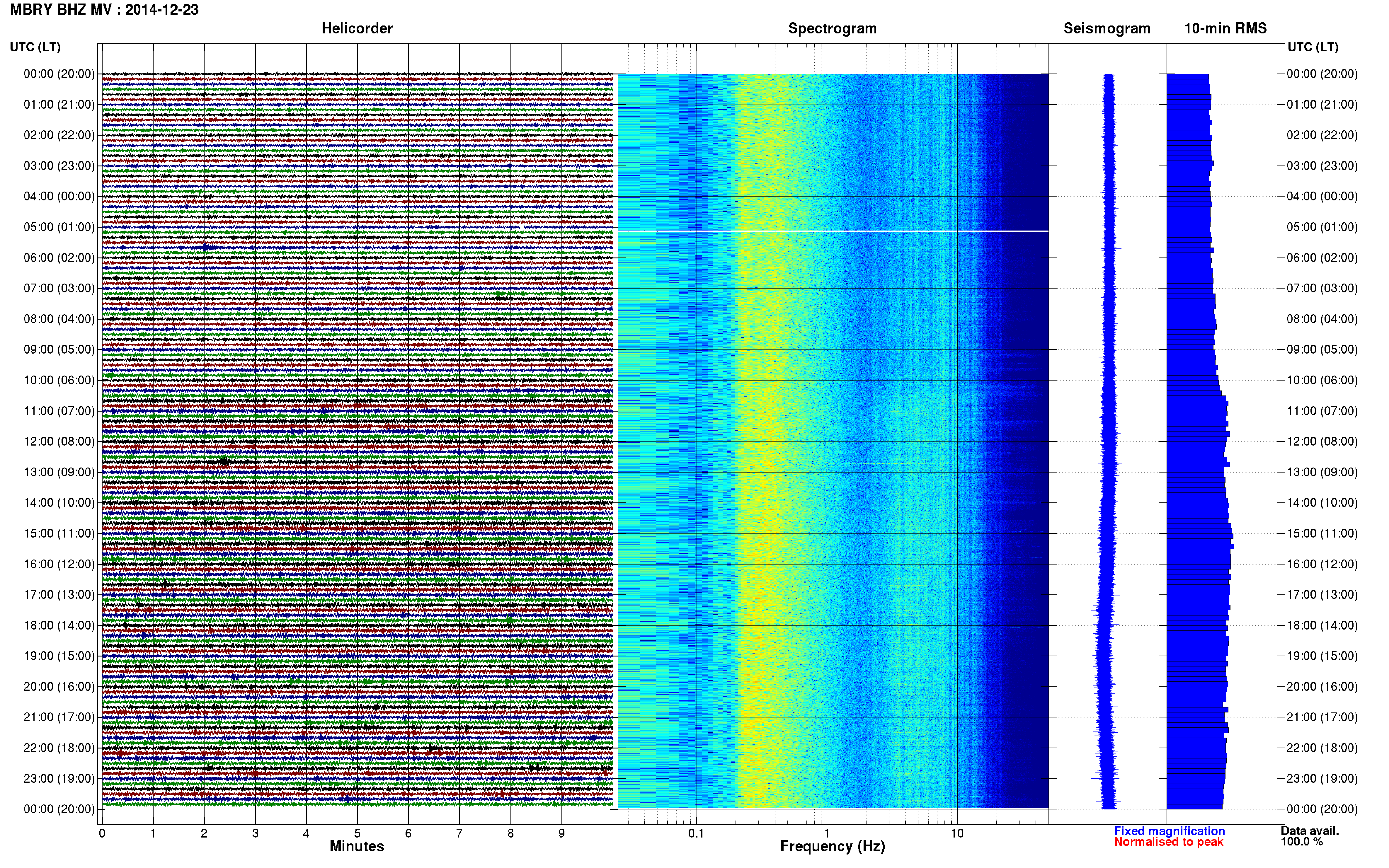The height and width of the screenshot is (868, 1389).
Task: Click the right 04:00 (00:00) time label
Action: point(1322,196)
